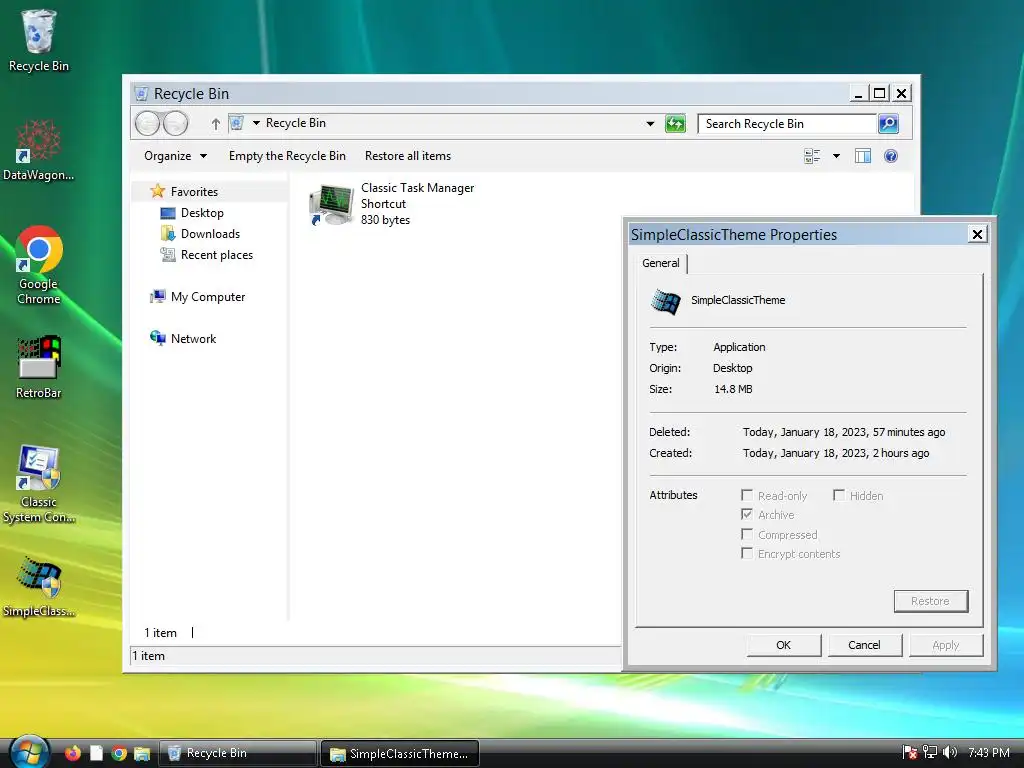The image size is (1024, 768).
Task: Expand the view options dropdown arrow
Action: pos(836,156)
